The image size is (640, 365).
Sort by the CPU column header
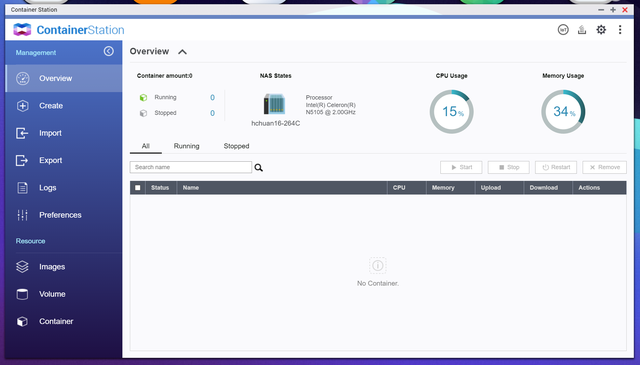(407, 188)
